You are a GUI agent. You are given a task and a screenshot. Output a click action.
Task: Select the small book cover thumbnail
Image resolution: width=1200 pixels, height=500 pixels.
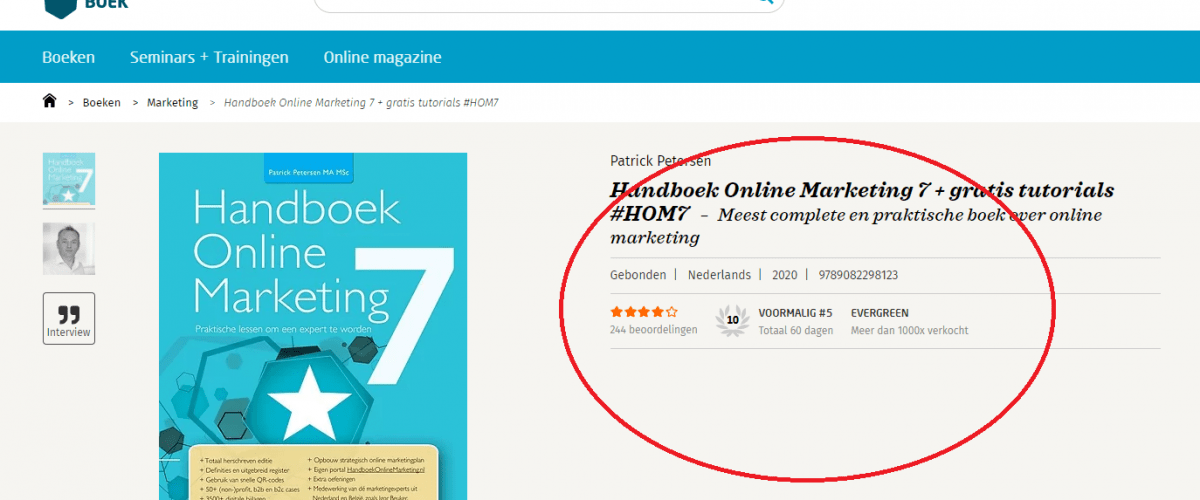point(69,180)
